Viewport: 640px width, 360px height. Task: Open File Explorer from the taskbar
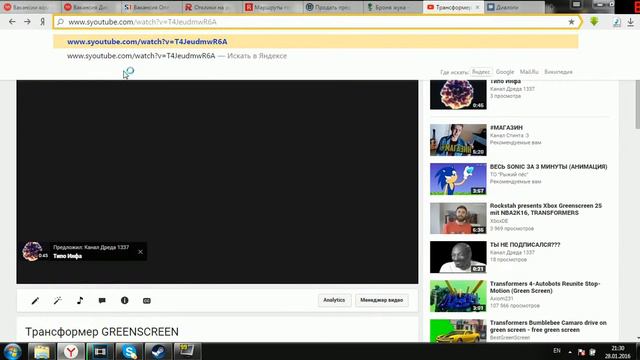pos(42,351)
